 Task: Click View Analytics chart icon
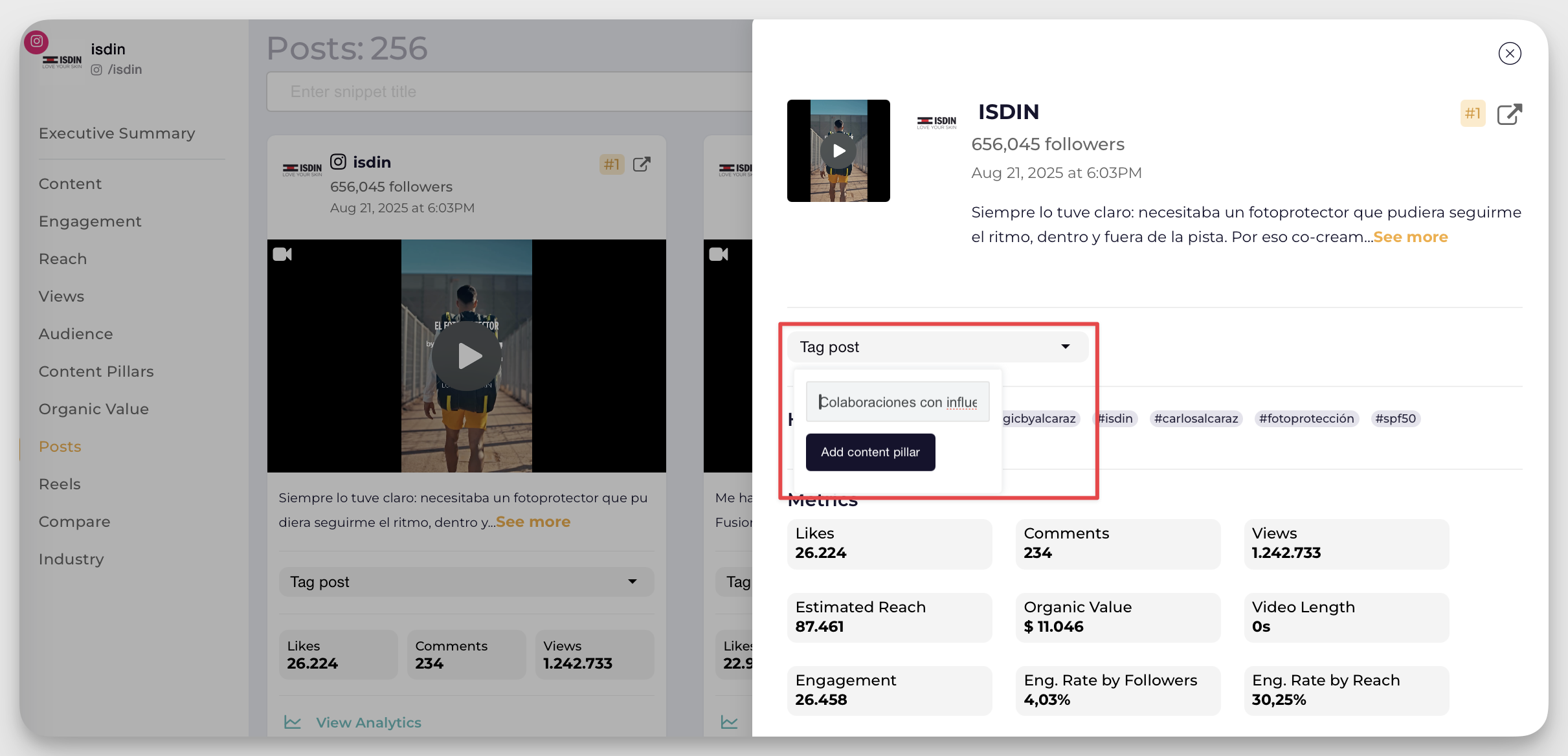pos(293,722)
